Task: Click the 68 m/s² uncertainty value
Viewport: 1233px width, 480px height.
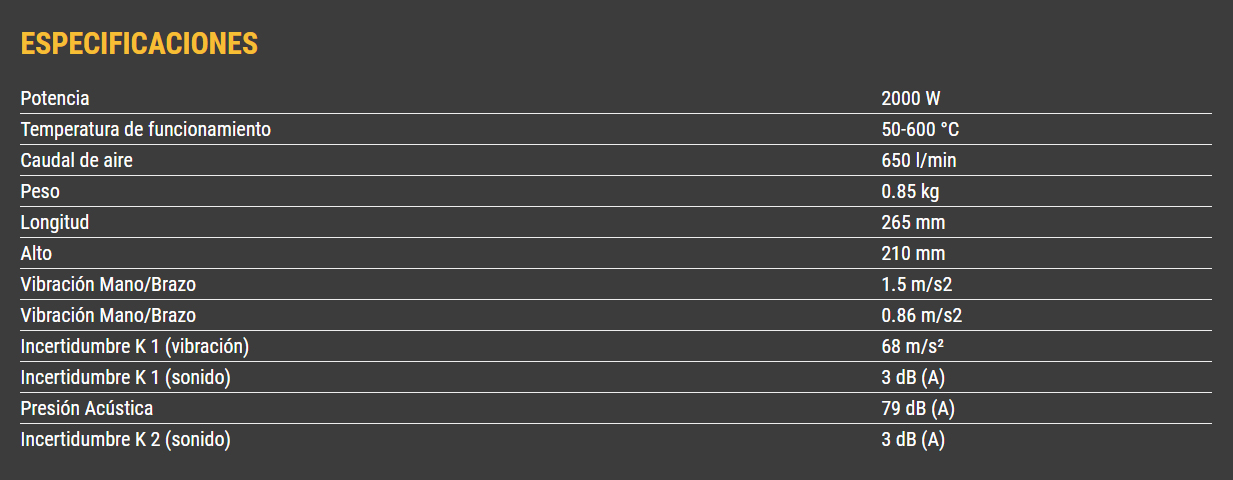Action: [x=913, y=347]
